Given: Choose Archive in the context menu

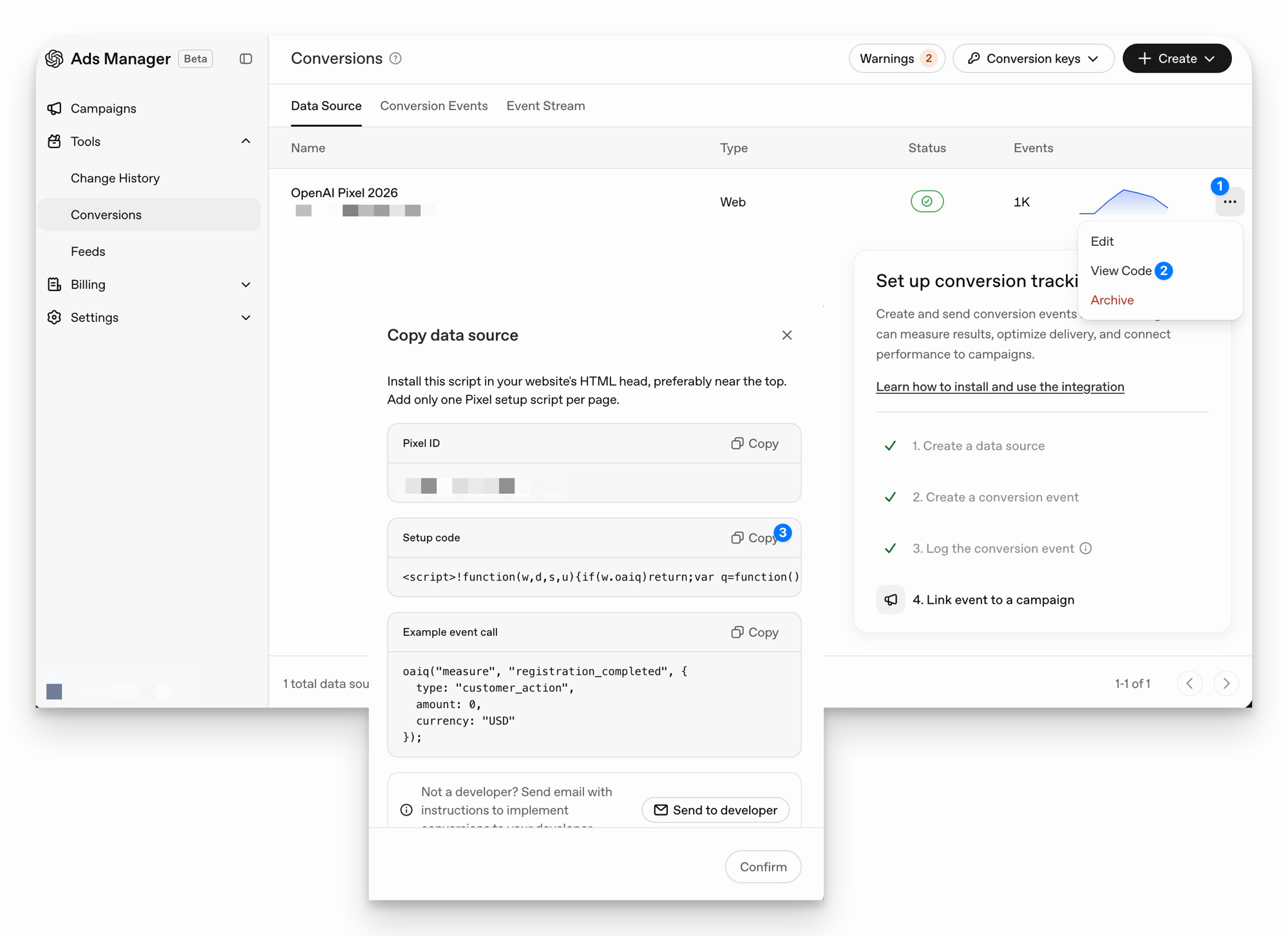Looking at the screenshot, I should point(1112,300).
